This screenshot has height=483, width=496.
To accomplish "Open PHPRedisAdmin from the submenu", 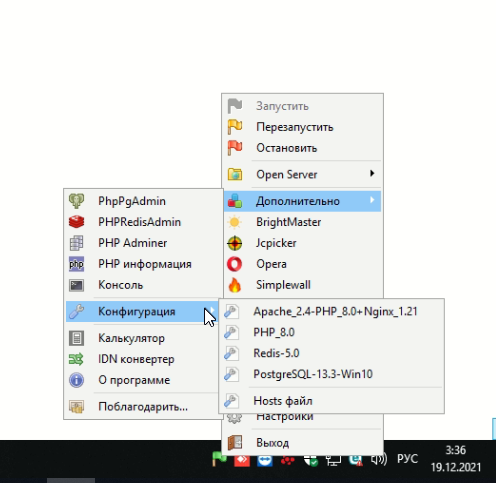I will (x=143, y=222).
